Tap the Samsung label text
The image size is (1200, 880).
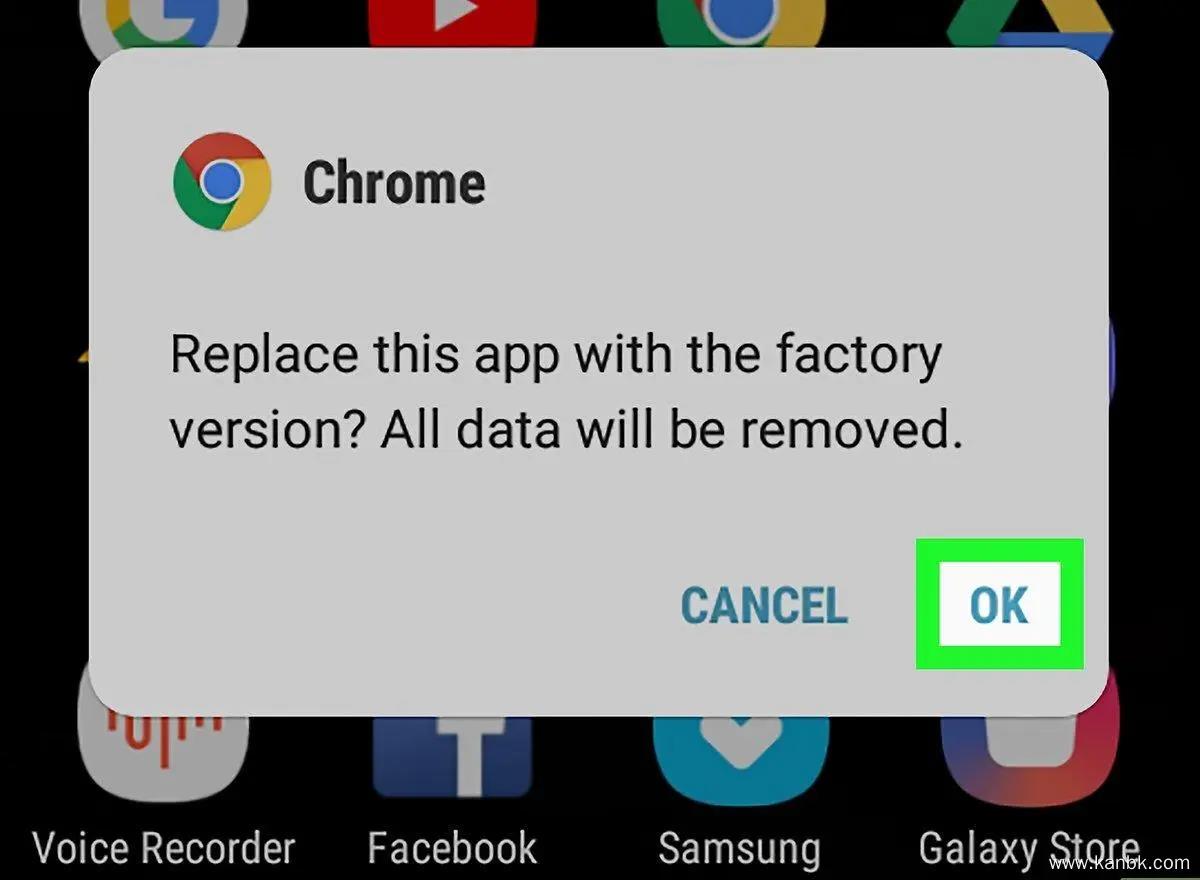pos(739,848)
